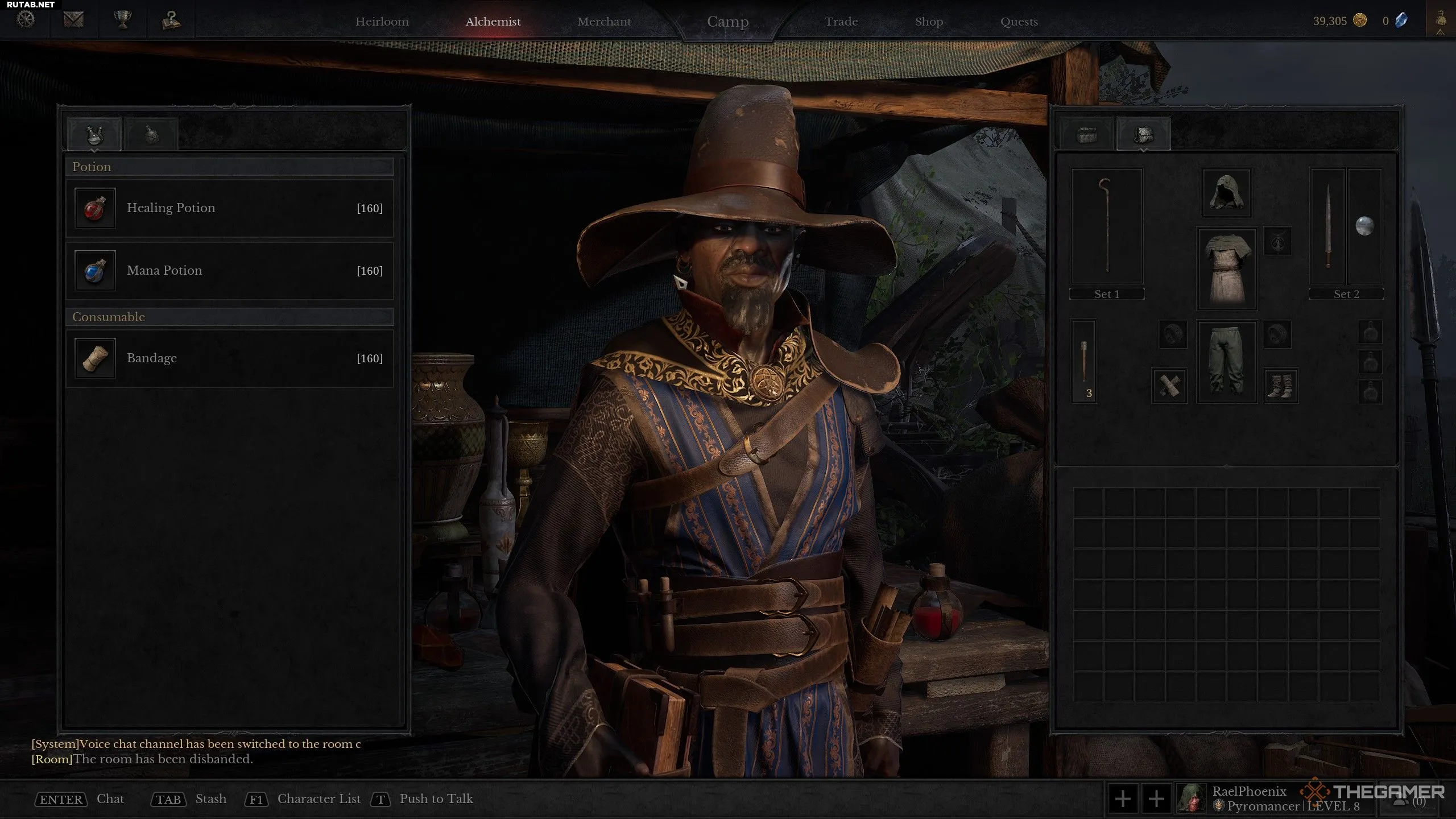Select the torch utility slot with 3

(x=1084, y=361)
